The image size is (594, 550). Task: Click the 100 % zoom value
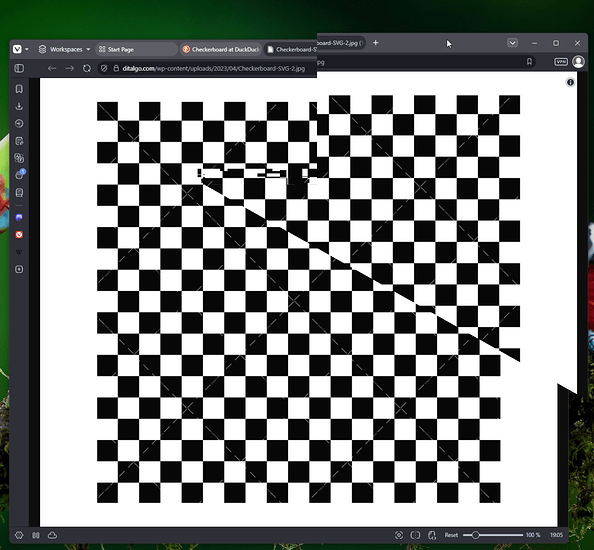click(x=533, y=535)
